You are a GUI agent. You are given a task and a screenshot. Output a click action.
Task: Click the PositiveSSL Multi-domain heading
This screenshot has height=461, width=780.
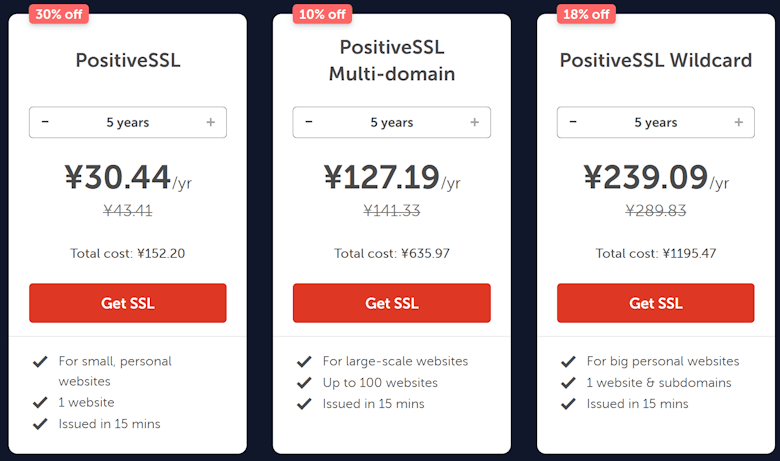[392, 60]
